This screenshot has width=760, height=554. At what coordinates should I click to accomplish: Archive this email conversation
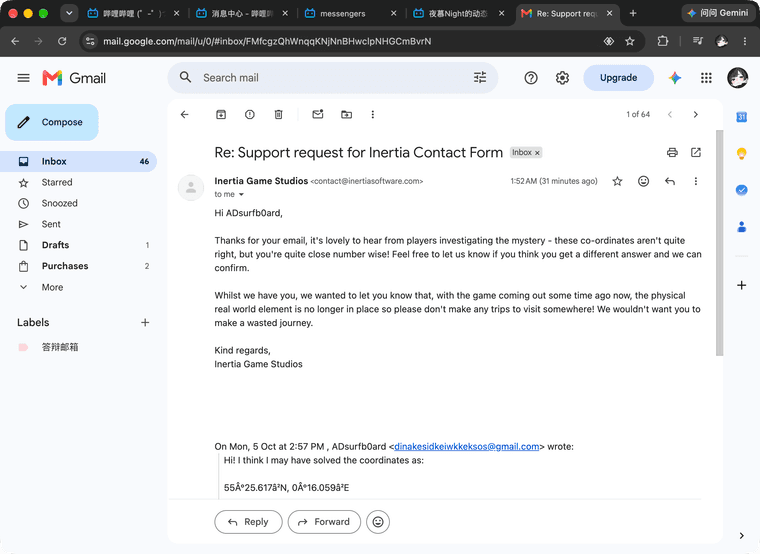(221, 114)
